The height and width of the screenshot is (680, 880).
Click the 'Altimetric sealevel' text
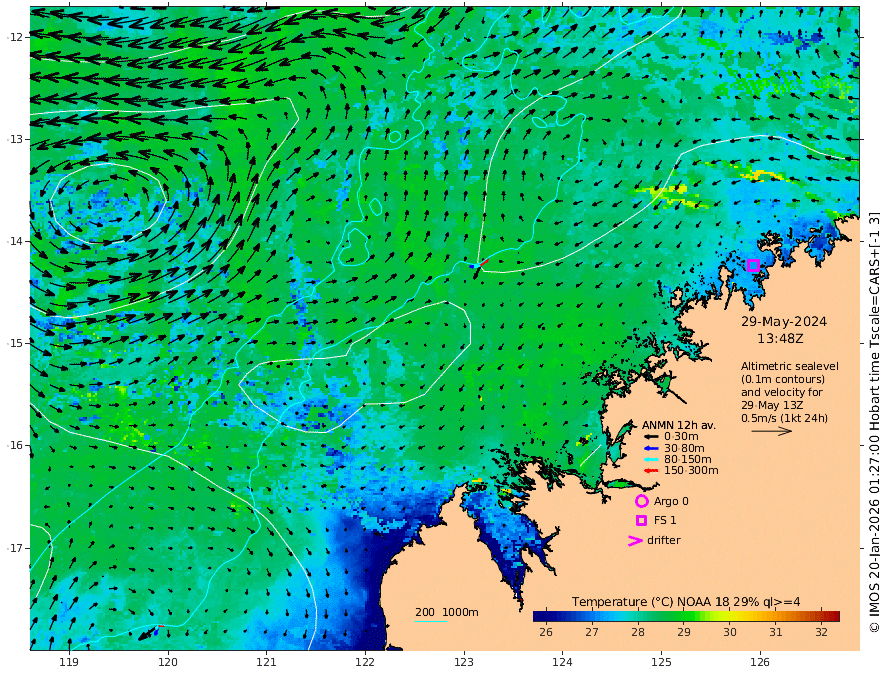[x=790, y=366]
